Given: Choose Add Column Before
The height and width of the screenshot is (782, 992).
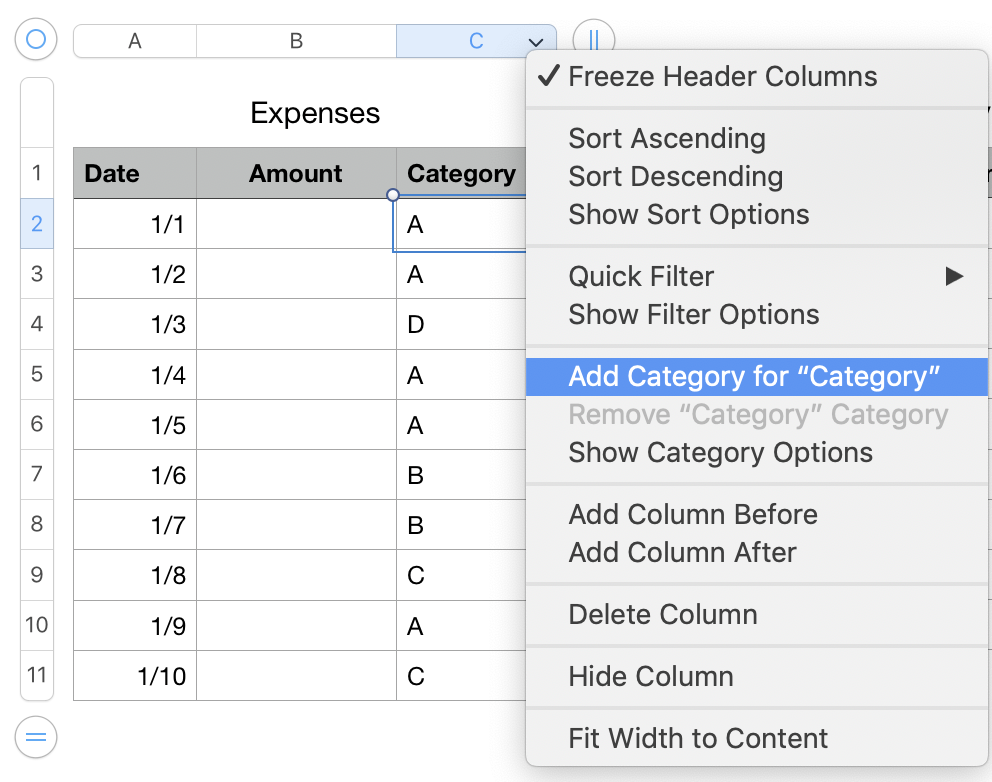Looking at the screenshot, I should pyautogui.click(x=693, y=515).
